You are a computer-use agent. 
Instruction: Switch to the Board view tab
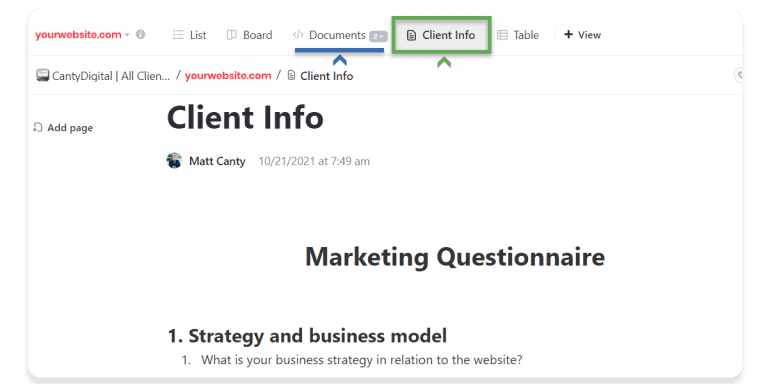click(x=249, y=35)
